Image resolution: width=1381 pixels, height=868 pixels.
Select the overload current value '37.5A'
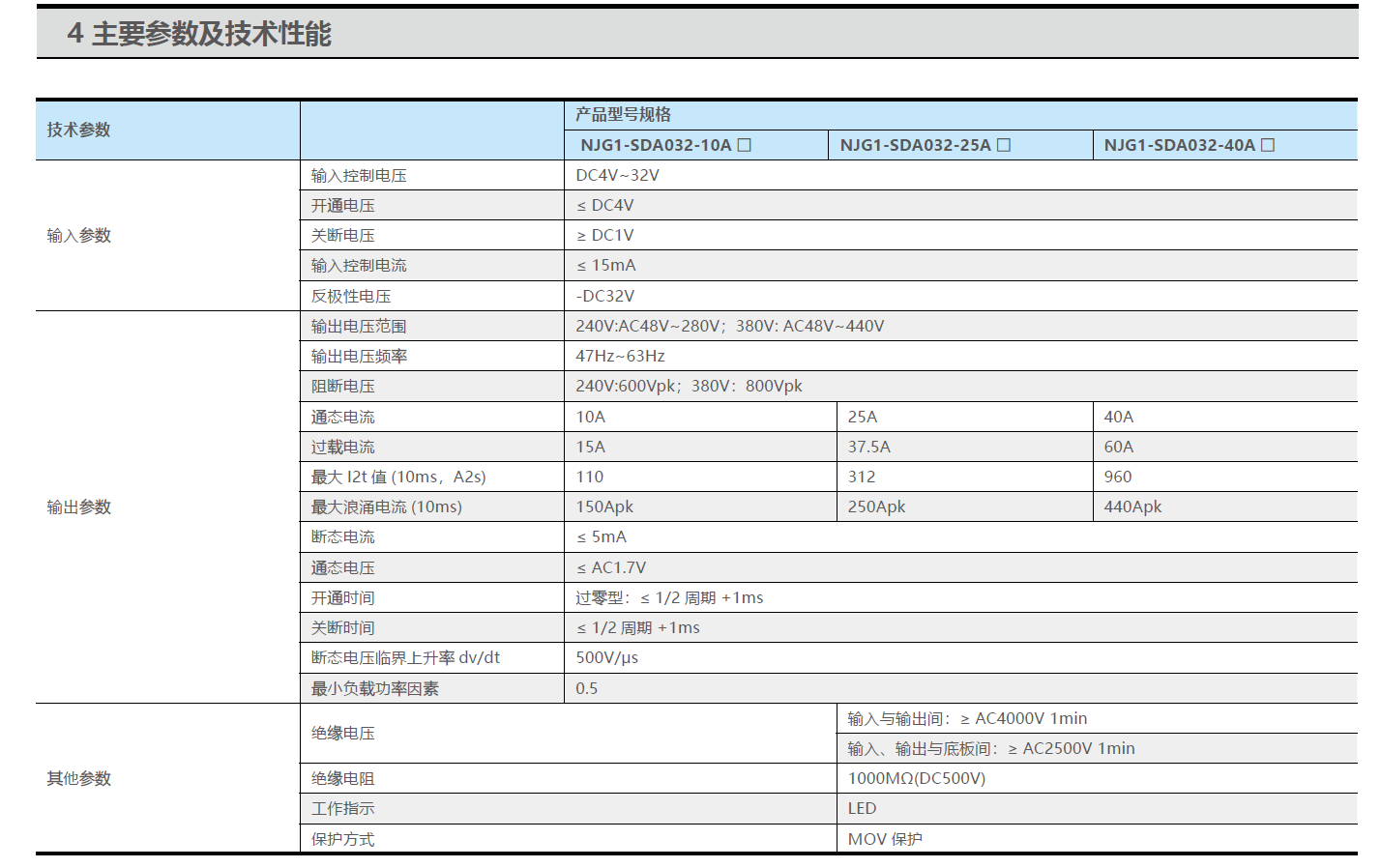tap(869, 447)
